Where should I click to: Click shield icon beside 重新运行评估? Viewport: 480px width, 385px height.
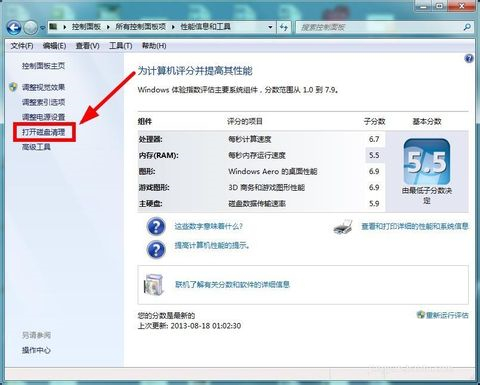point(421,315)
